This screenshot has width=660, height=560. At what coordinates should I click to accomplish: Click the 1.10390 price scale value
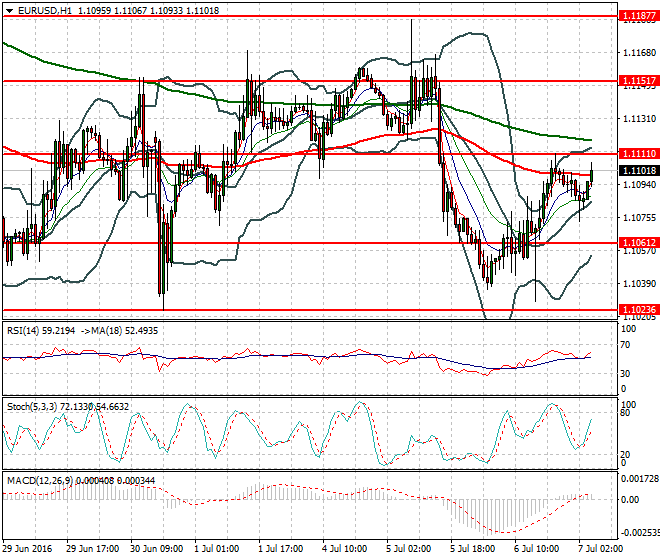639,283
